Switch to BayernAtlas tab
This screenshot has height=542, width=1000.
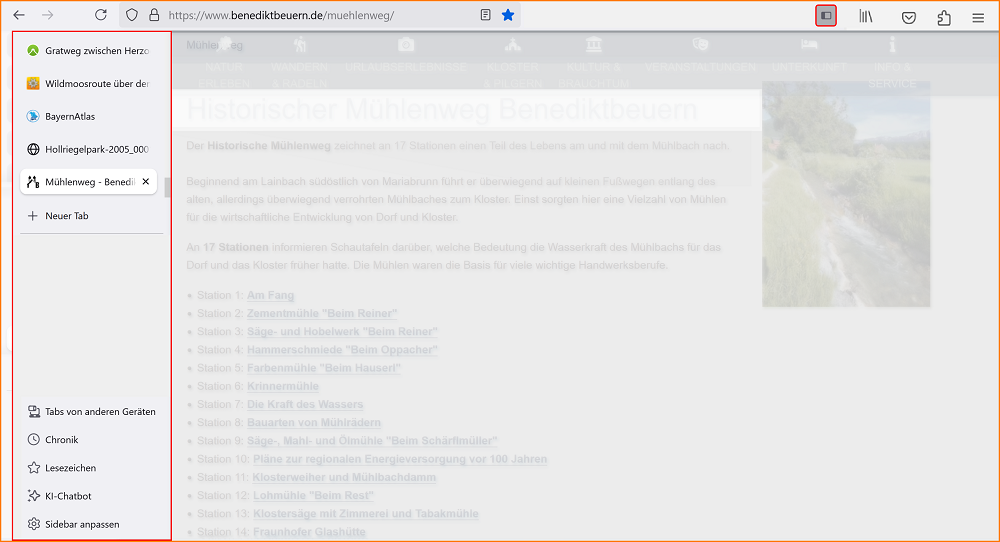(x=89, y=117)
